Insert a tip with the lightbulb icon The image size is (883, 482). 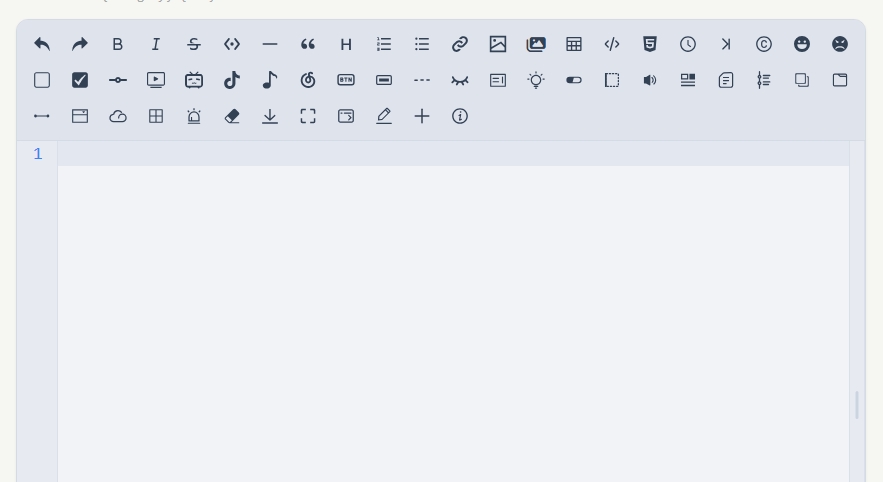[x=536, y=80]
